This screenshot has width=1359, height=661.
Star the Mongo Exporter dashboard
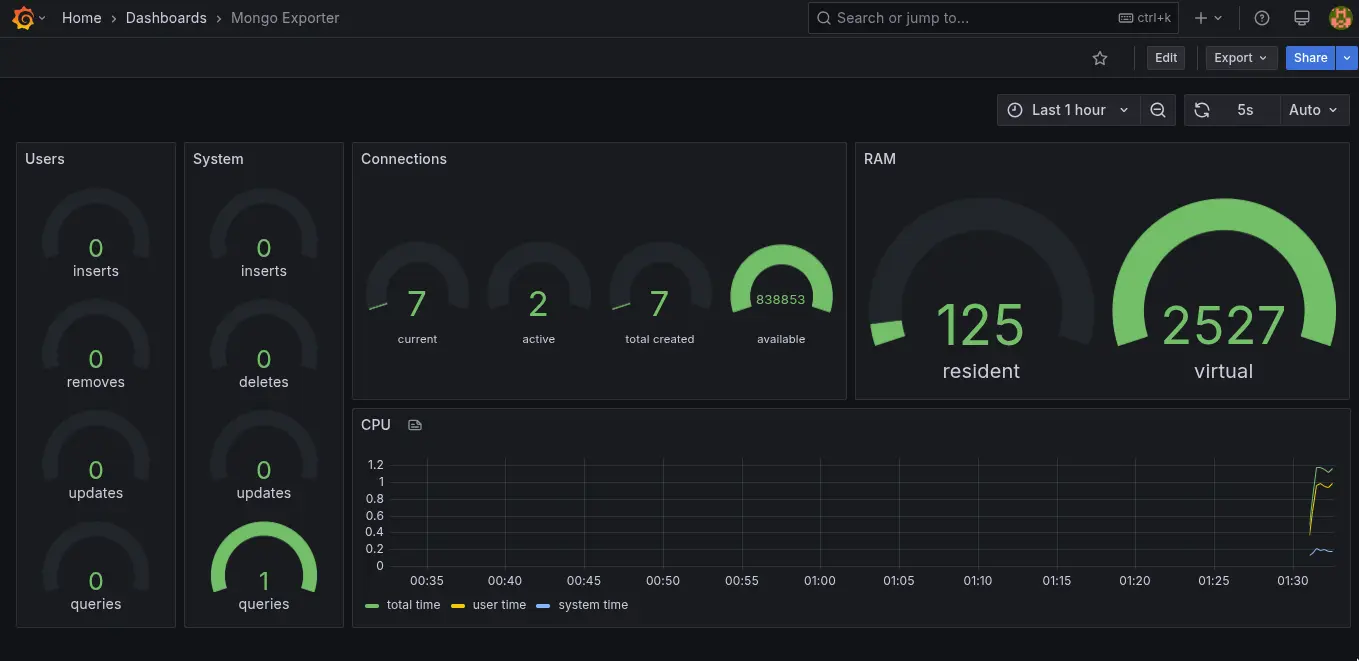(1100, 58)
